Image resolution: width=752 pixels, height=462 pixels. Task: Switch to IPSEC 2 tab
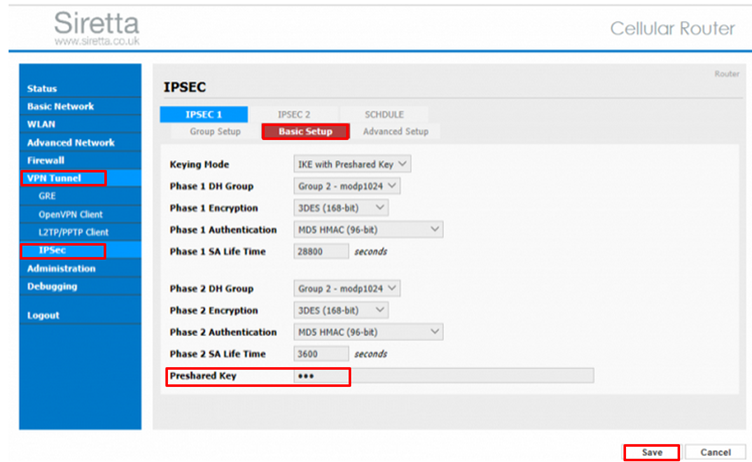point(294,114)
